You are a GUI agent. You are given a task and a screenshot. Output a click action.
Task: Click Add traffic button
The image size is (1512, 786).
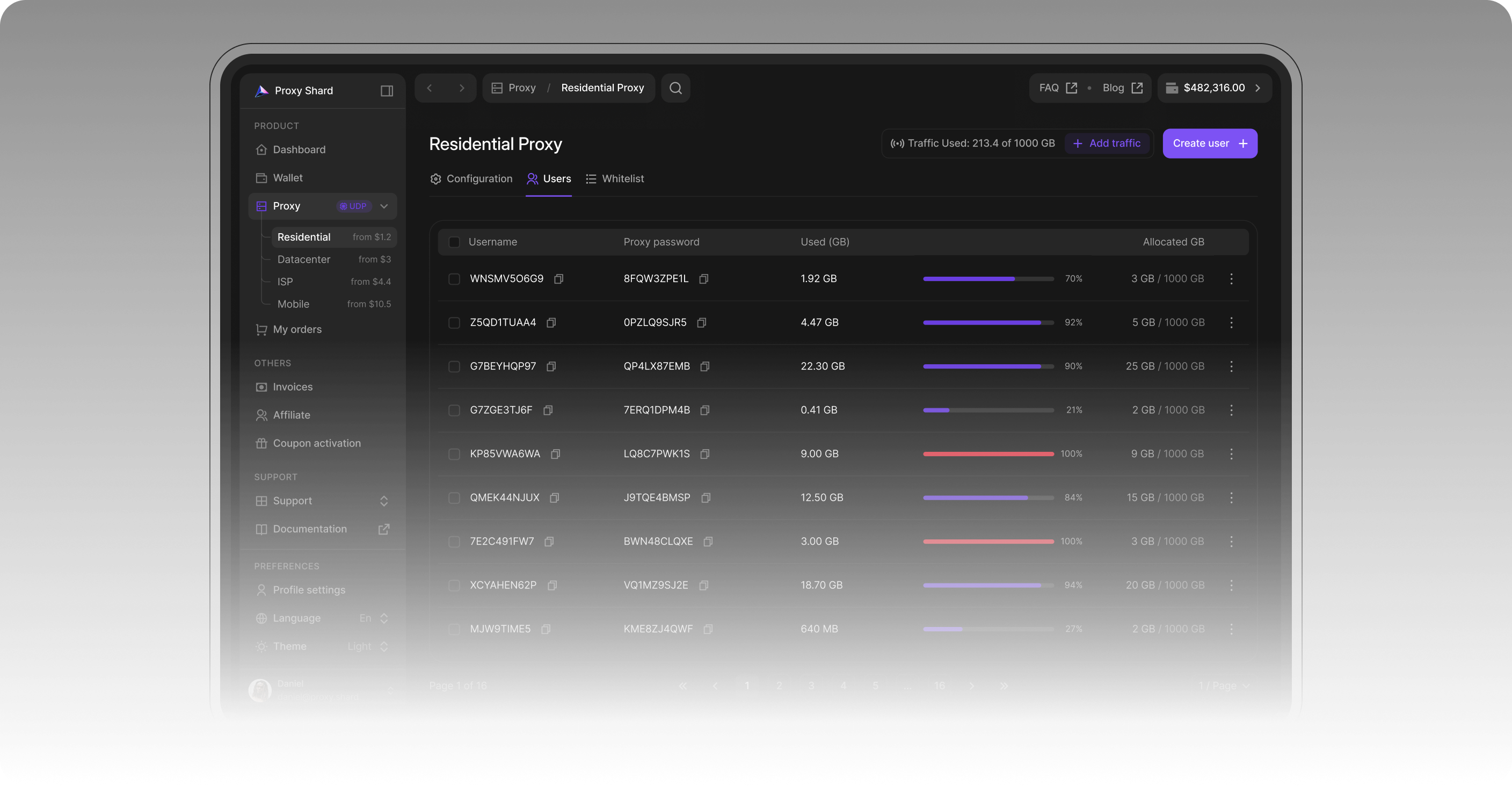1107,143
